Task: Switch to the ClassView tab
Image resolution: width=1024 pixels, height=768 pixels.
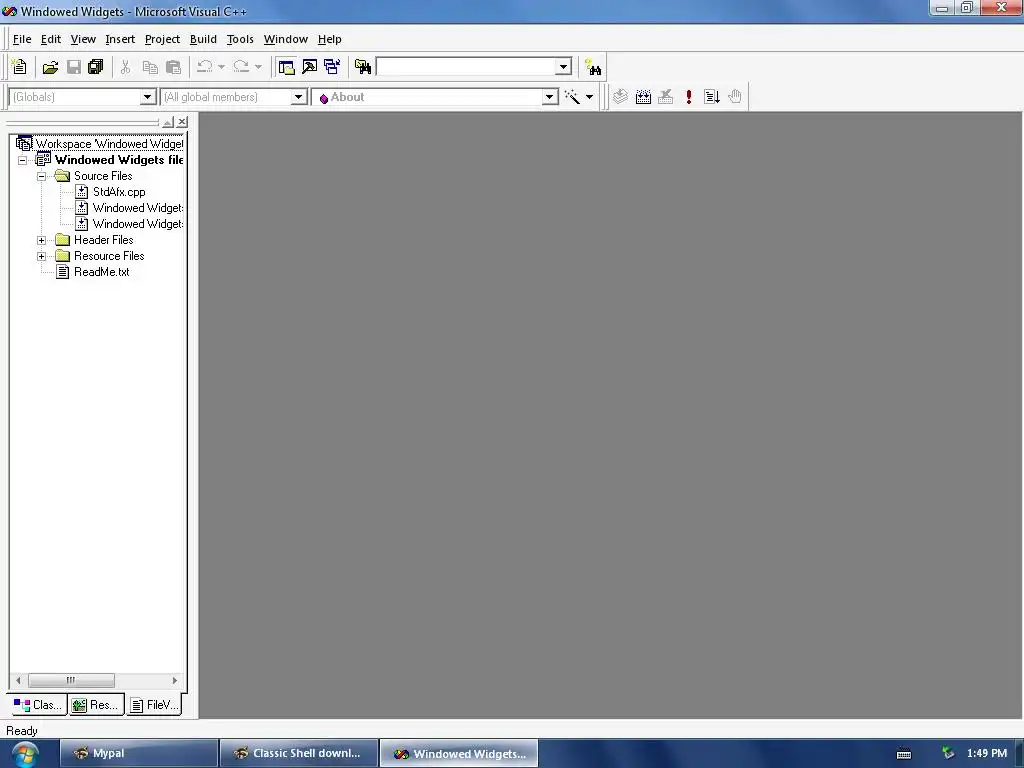Action: [x=38, y=705]
